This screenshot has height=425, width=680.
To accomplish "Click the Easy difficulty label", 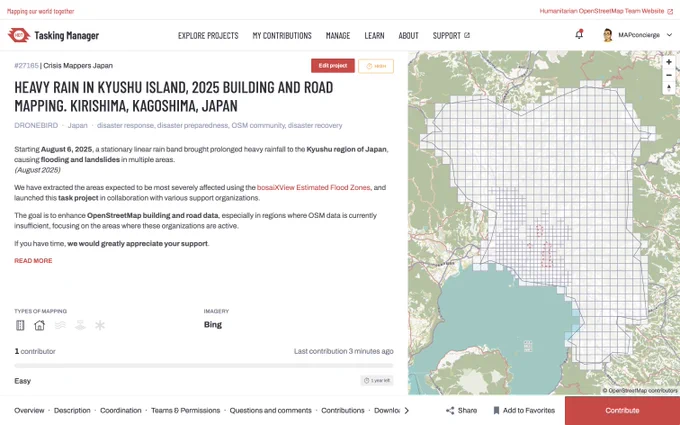I will click(x=23, y=381).
